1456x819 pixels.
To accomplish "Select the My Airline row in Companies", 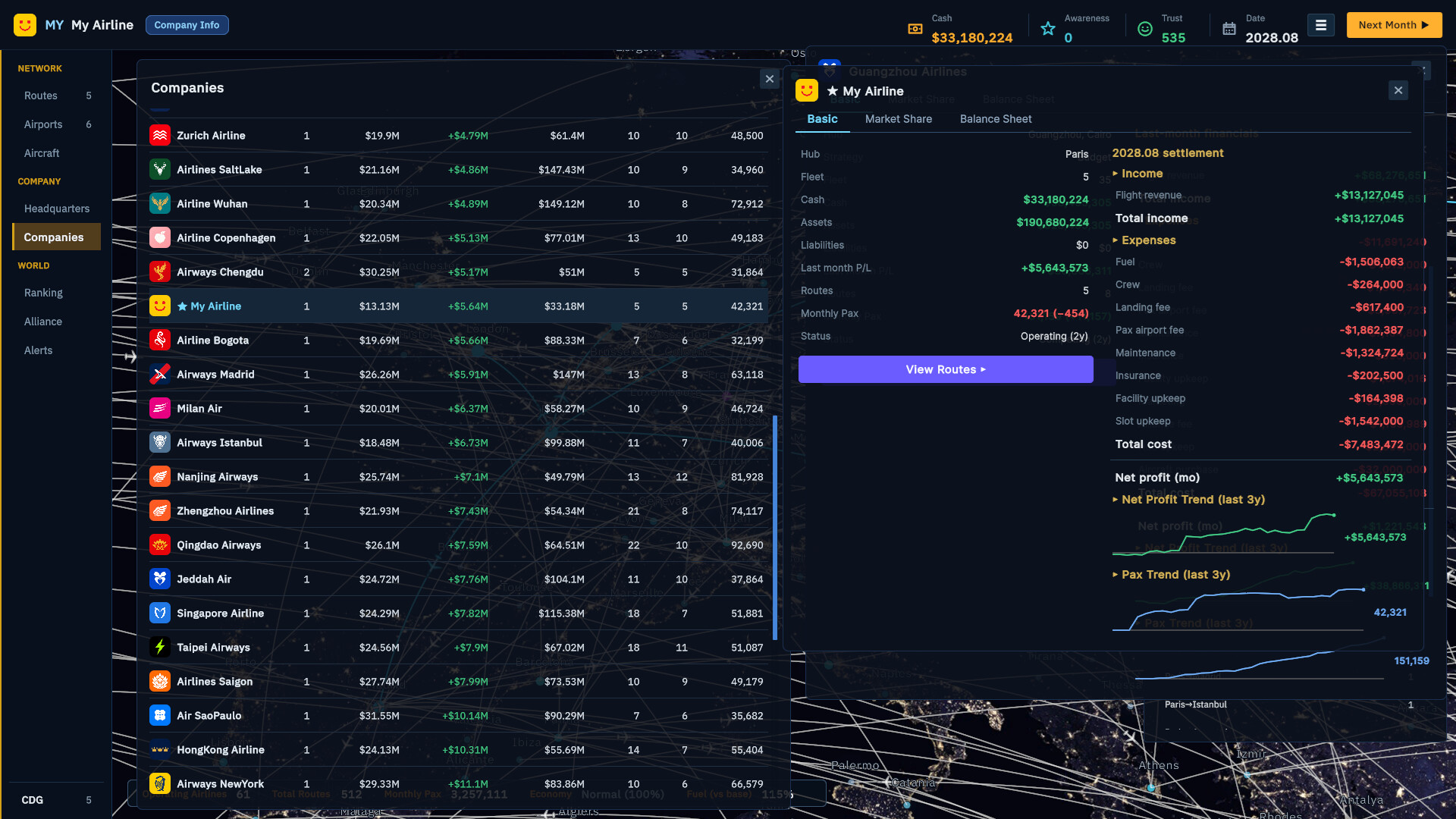I will 459,306.
